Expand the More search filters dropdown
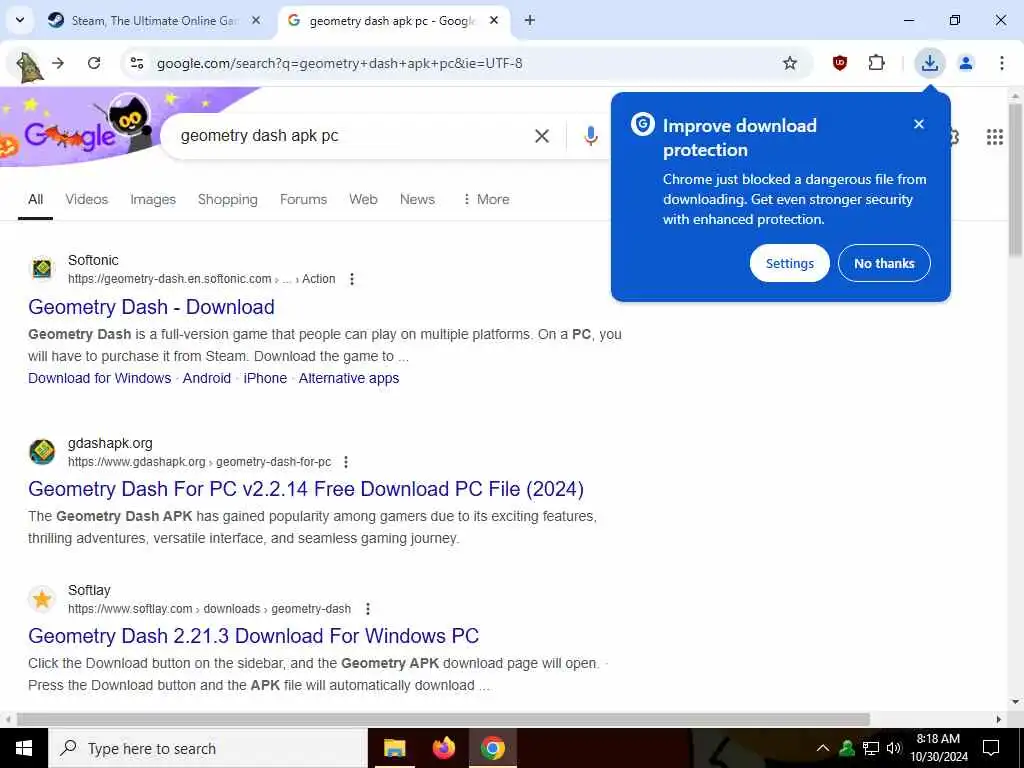The width and height of the screenshot is (1024, 768). pyautogui.click(x=486, y=200)
